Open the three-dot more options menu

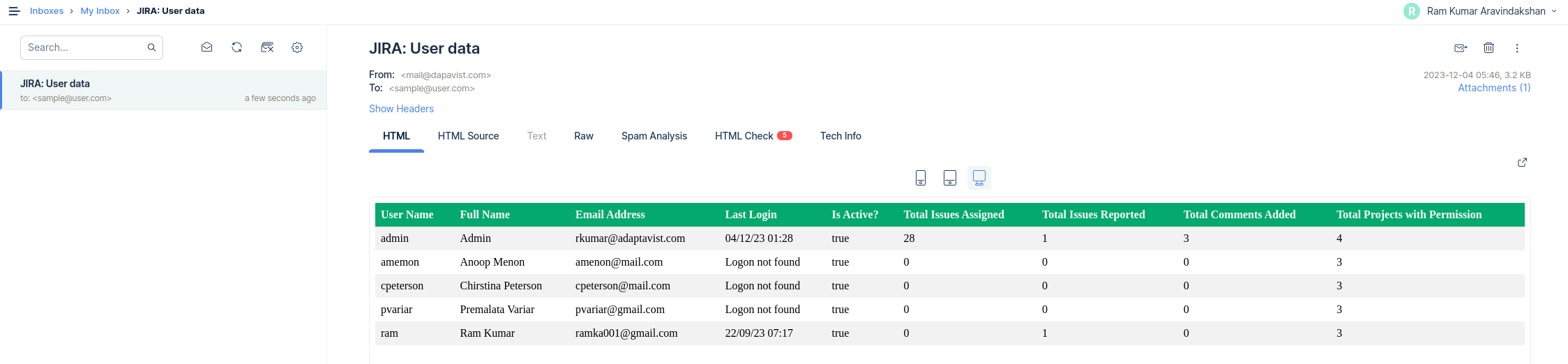(1517, 48)
